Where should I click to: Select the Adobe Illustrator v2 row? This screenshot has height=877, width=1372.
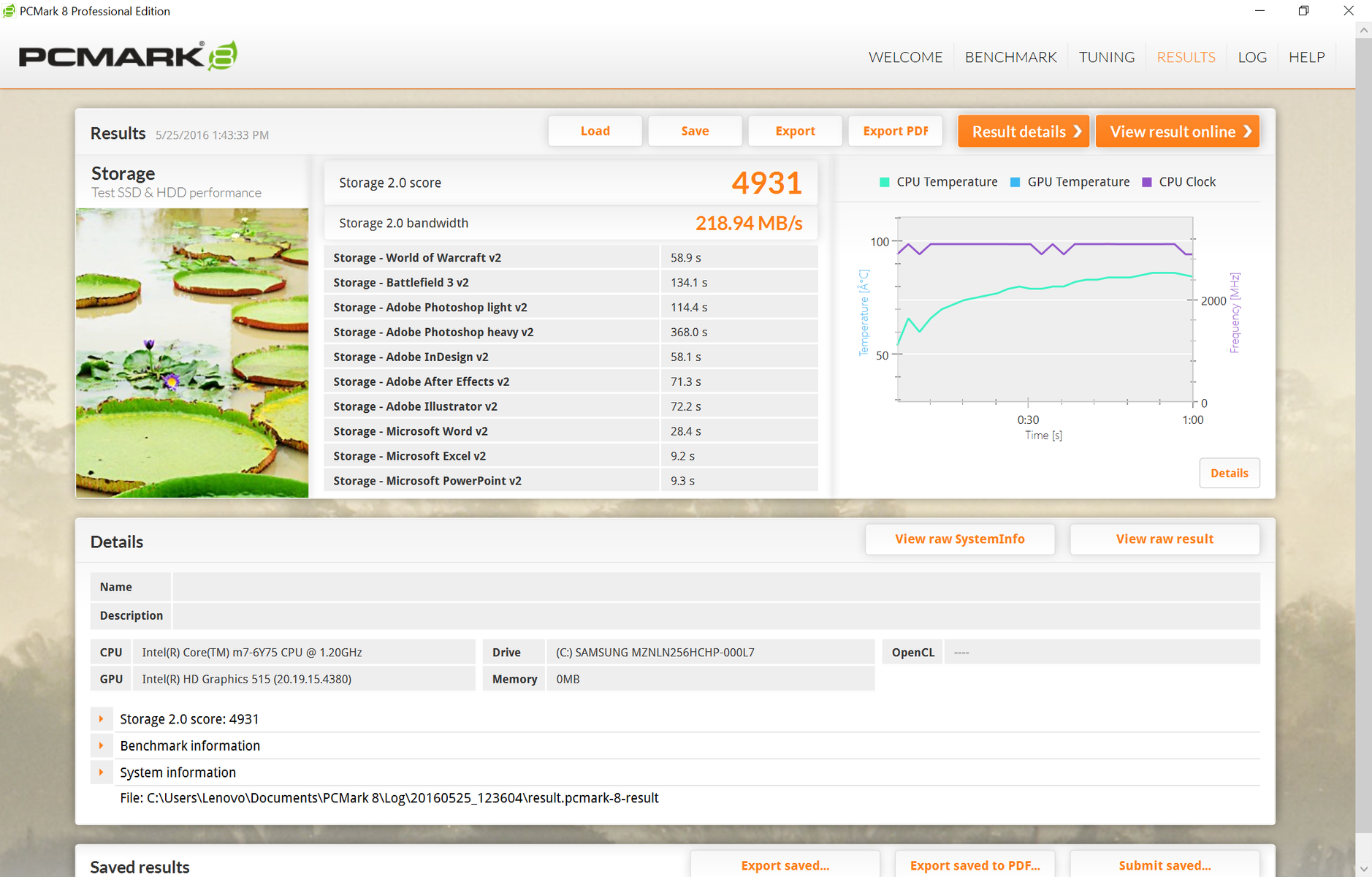(571, 406)
